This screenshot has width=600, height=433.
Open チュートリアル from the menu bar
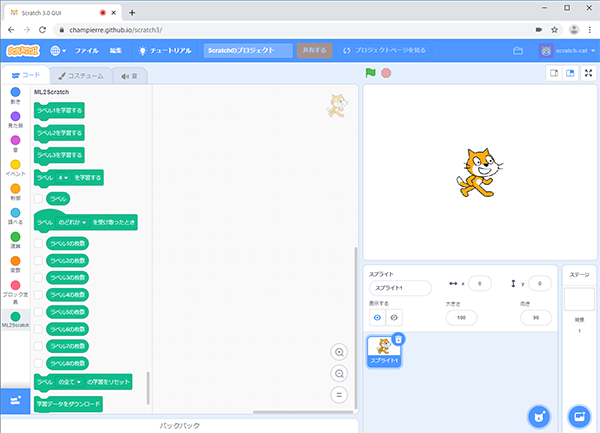tap(165, 50)
